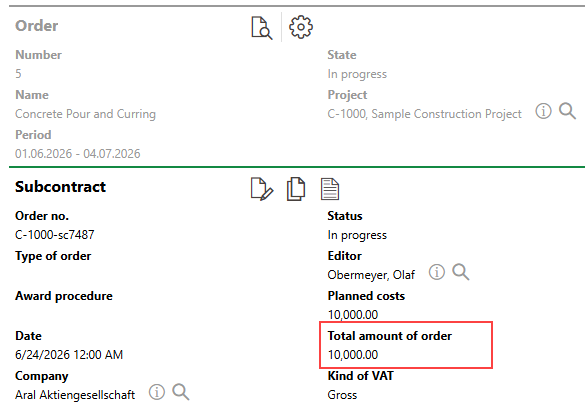Select the Planned costs value 10,000.00
This screenshot has height=410, width=585.
click(x=353, y=314)
